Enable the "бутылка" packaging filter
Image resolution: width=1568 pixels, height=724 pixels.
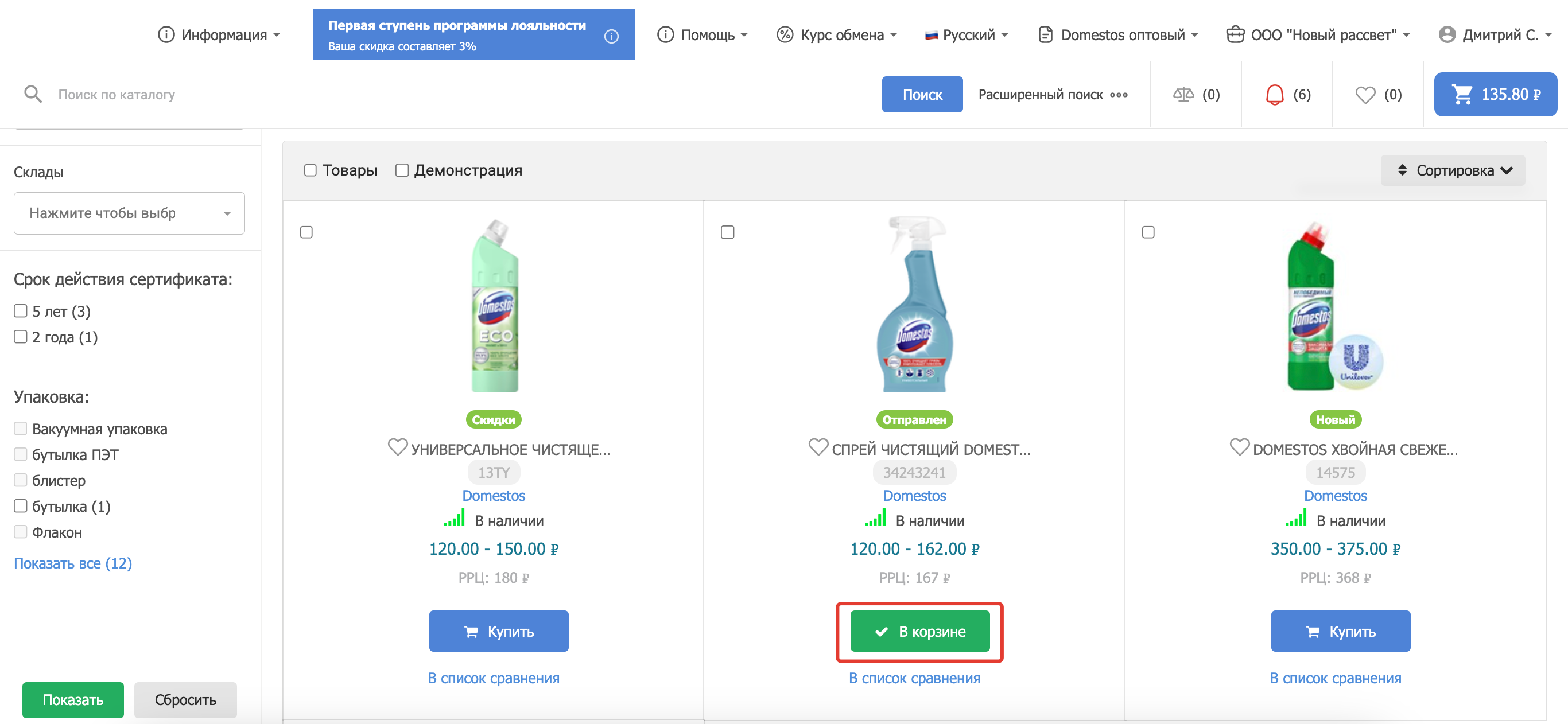[21, 505]
